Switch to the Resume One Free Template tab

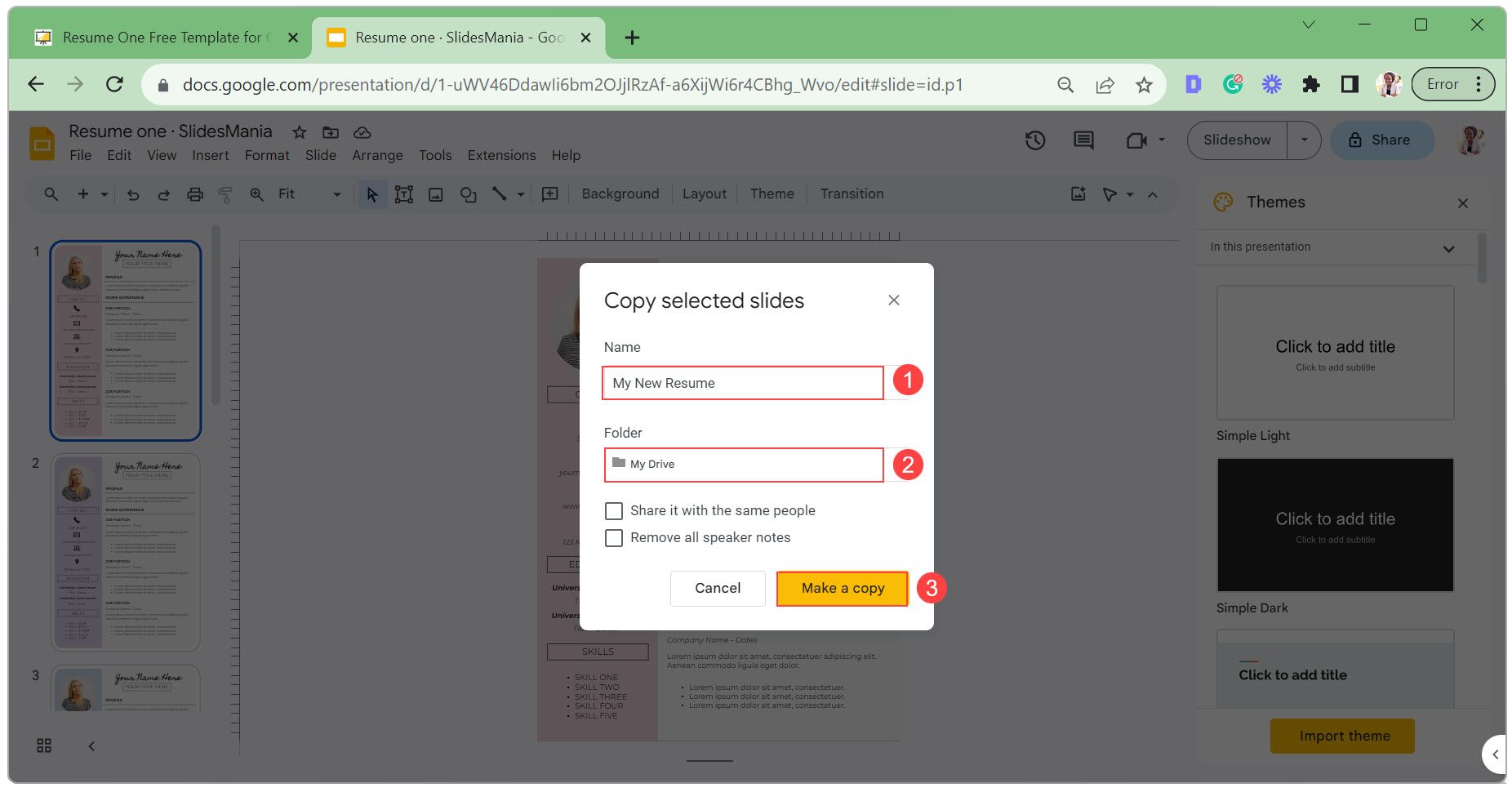(162, 38)
